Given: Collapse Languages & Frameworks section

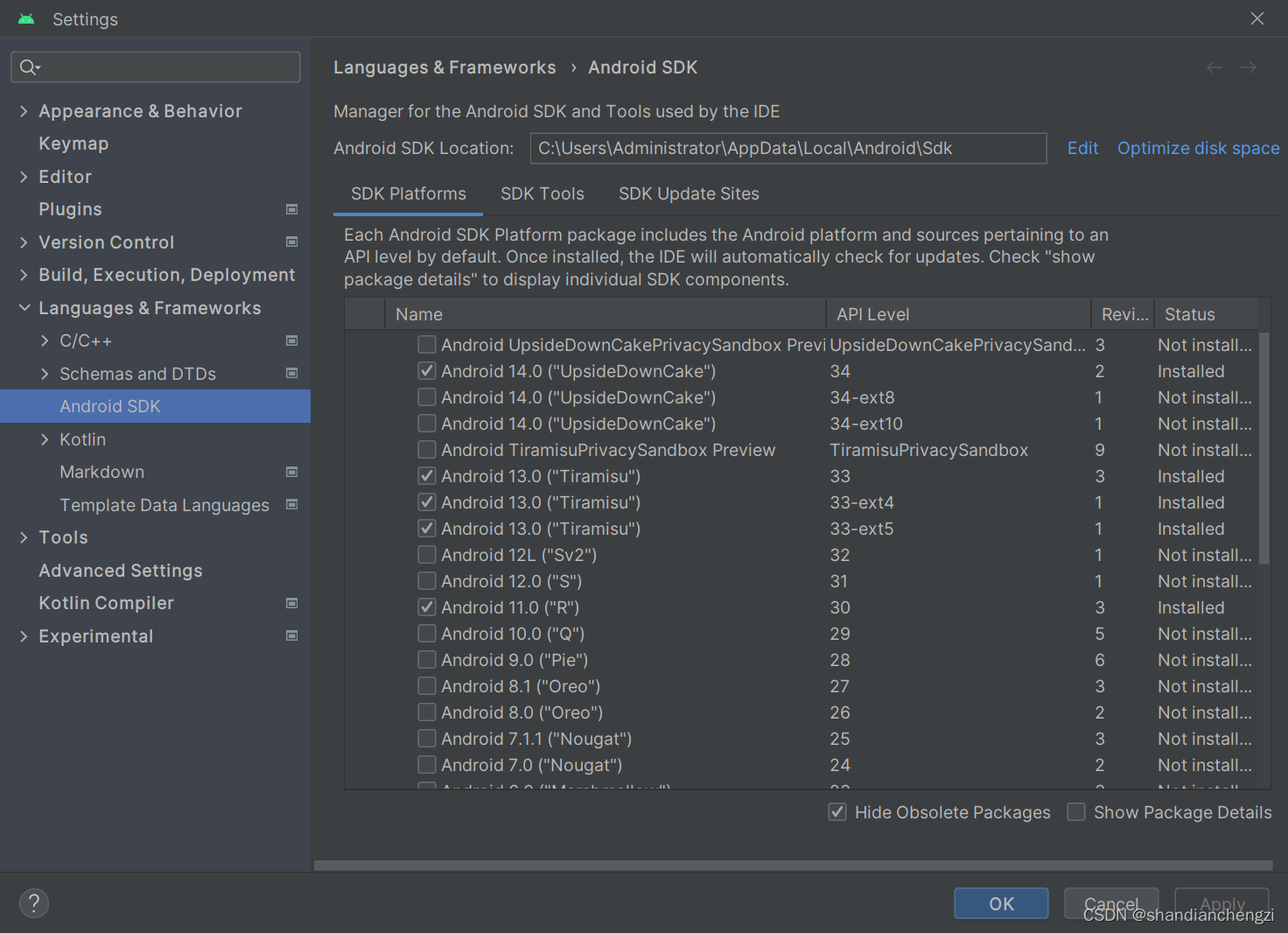Looking at the screenshot, I should [24, 308].
